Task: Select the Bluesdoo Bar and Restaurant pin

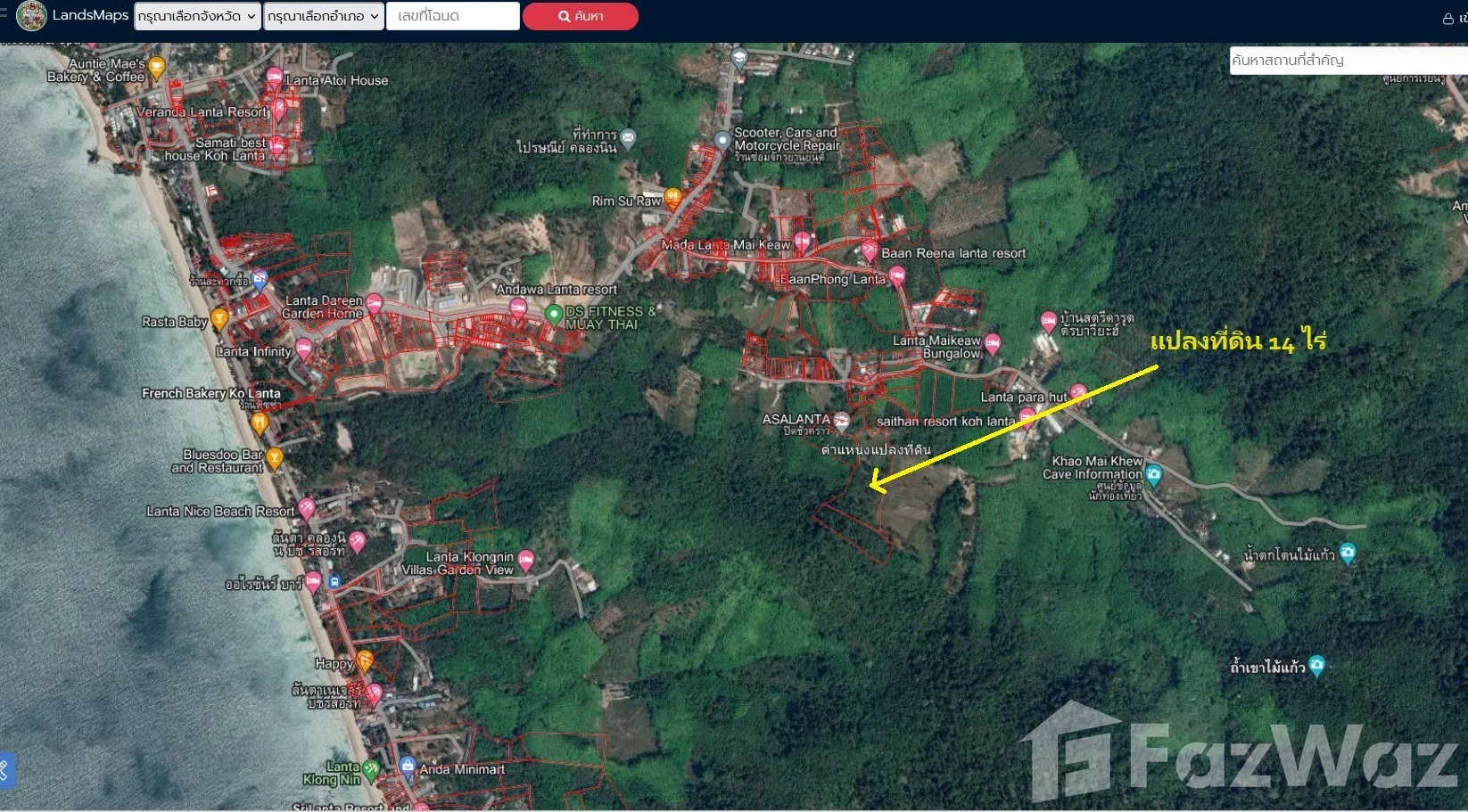Action: [275, 458]
